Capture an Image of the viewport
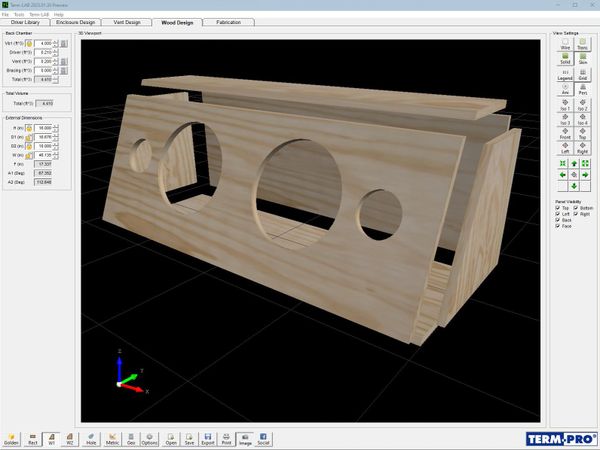 (245, 439)
